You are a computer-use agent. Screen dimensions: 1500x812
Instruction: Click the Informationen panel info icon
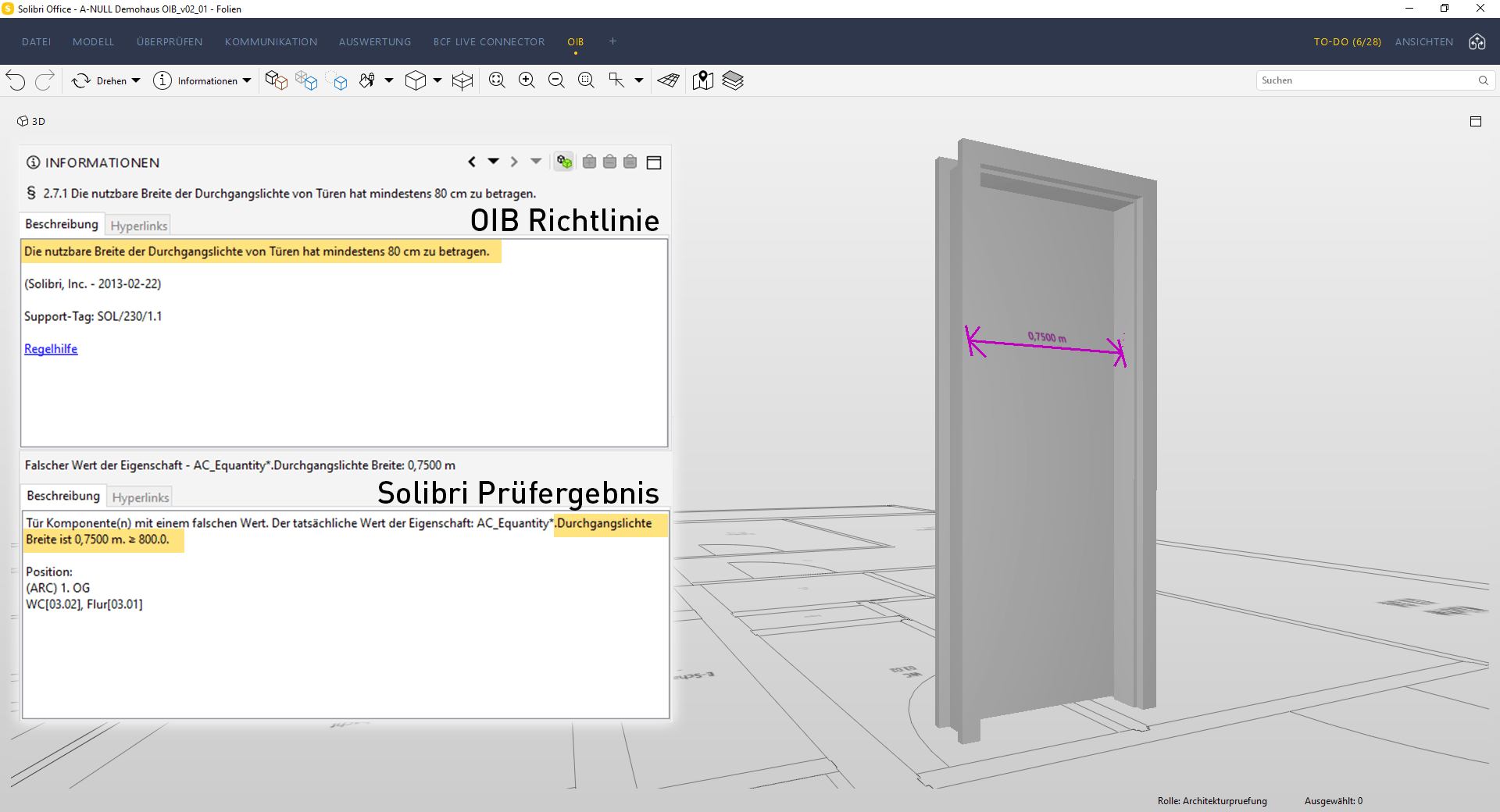click(33, 162)
